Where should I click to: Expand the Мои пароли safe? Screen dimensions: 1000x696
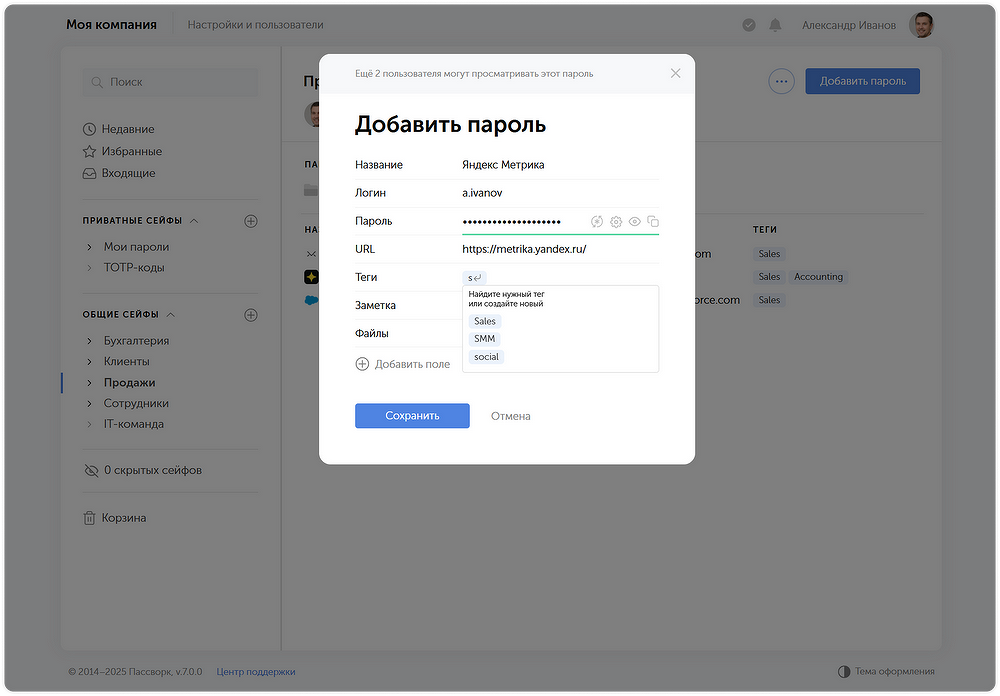(89, 247)
